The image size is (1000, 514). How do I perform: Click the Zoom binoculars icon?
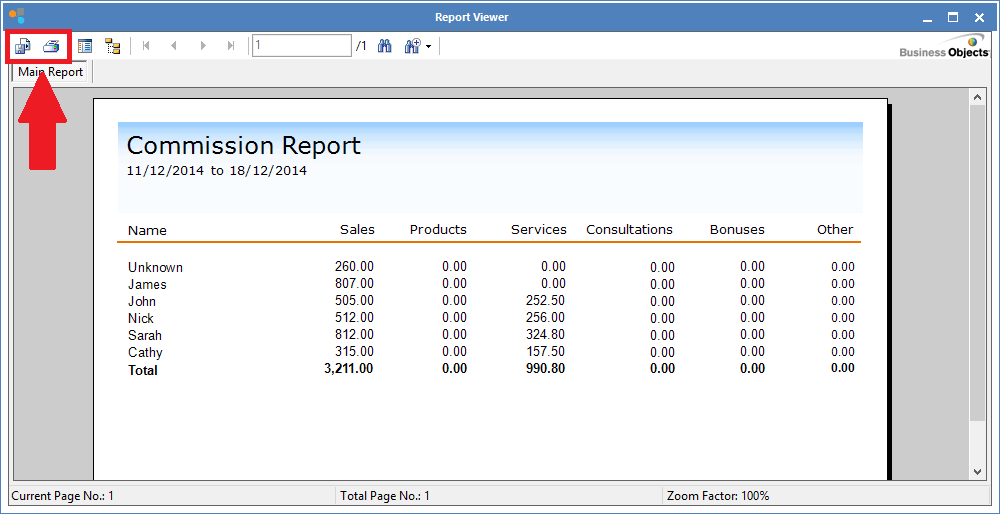[x=411, y=46]
